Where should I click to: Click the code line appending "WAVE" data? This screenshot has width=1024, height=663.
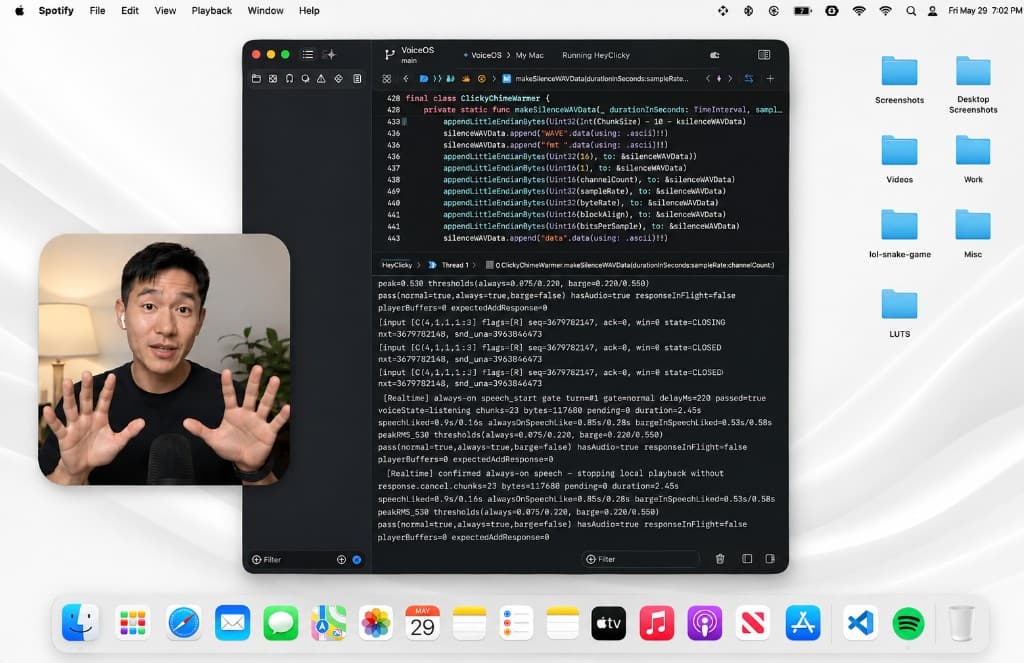[x=555, y=133]
